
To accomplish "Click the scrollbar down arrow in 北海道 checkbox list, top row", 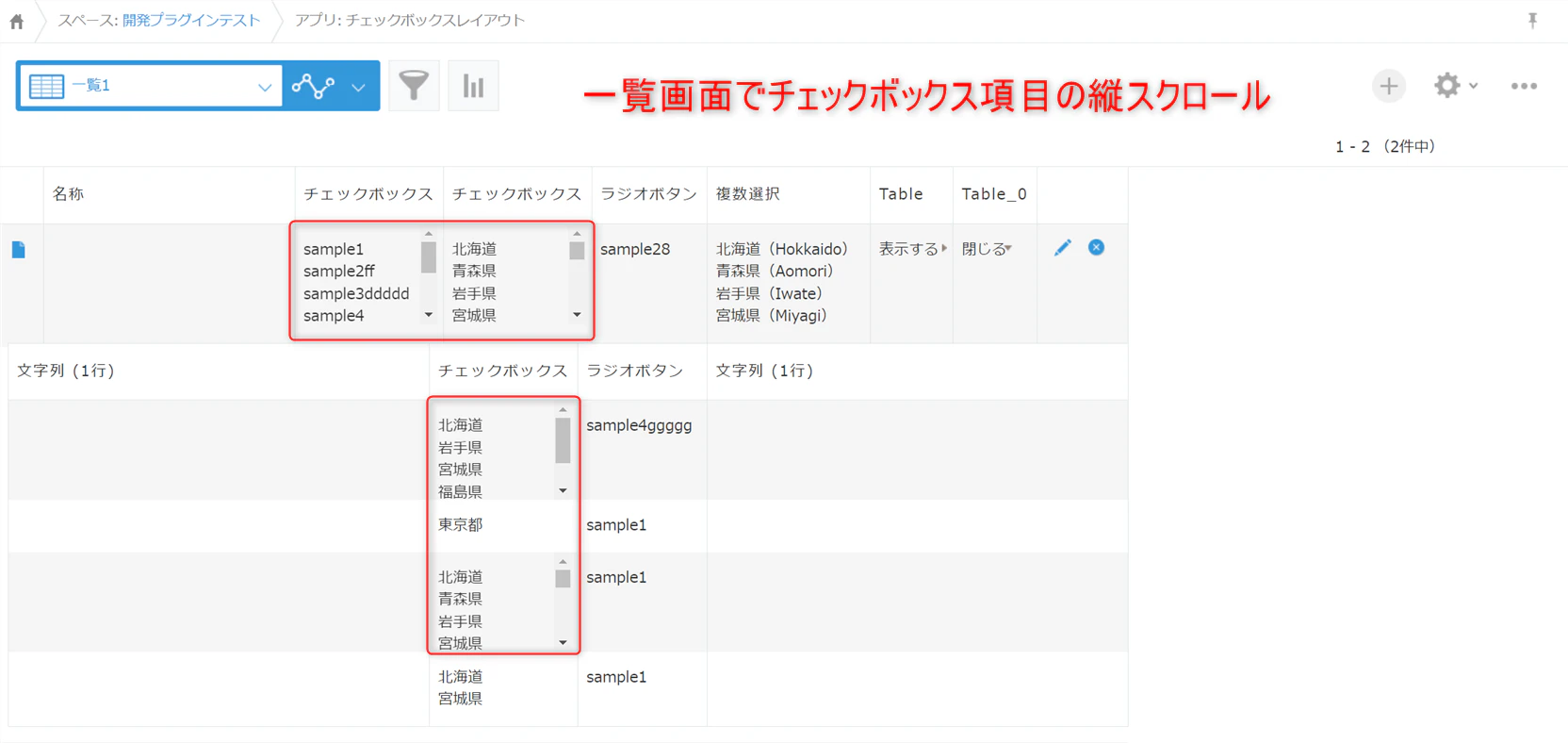I will click(577, 315).
